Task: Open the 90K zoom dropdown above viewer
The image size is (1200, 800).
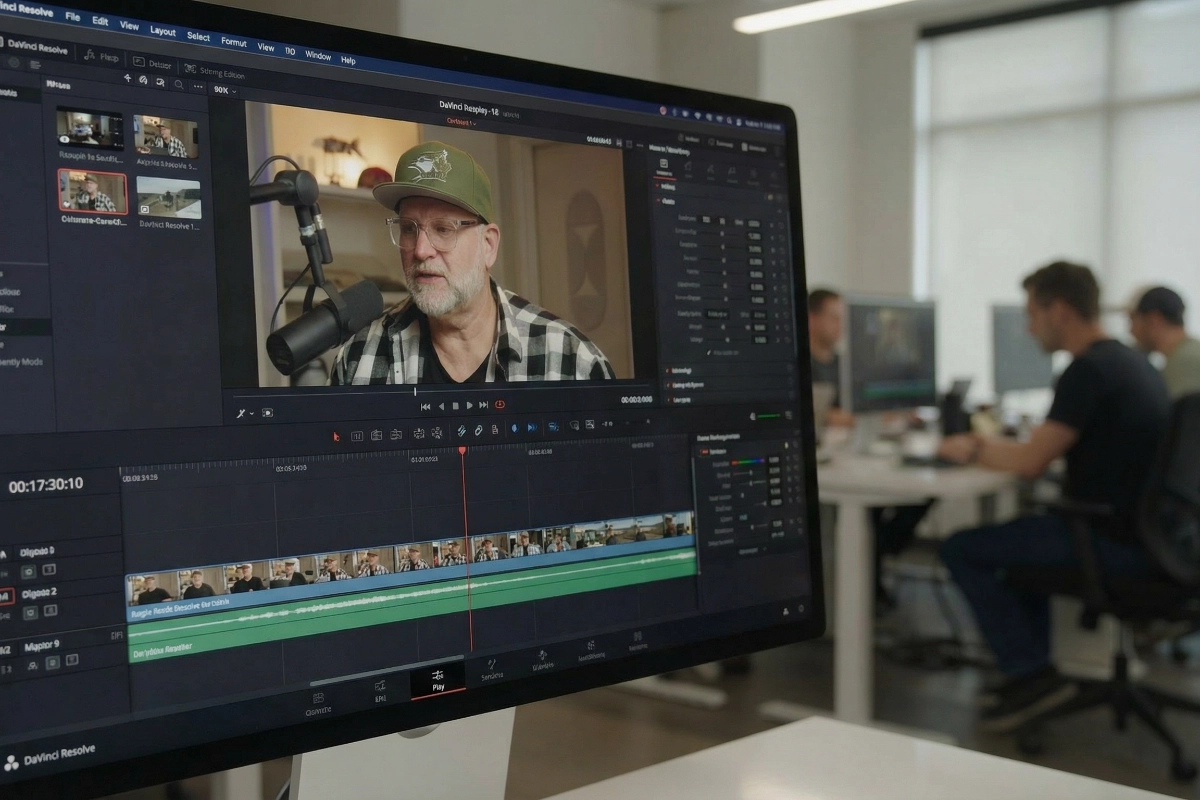Action: pyautogui.click(x=225, y=91)
